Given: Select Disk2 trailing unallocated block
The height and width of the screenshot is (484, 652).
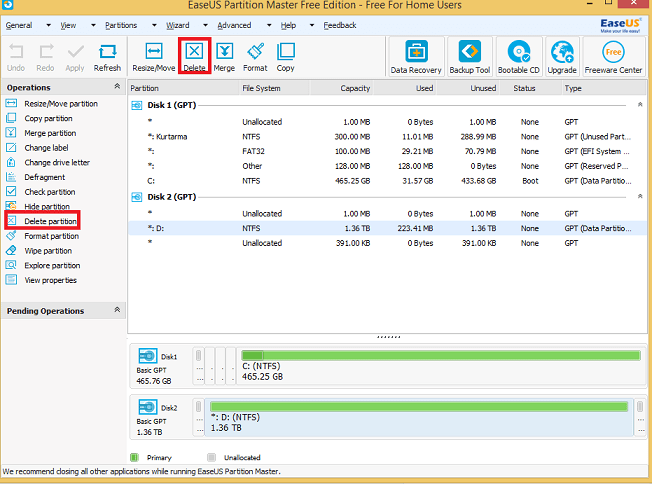Looking at the screenshot, I should pos(640,417).
